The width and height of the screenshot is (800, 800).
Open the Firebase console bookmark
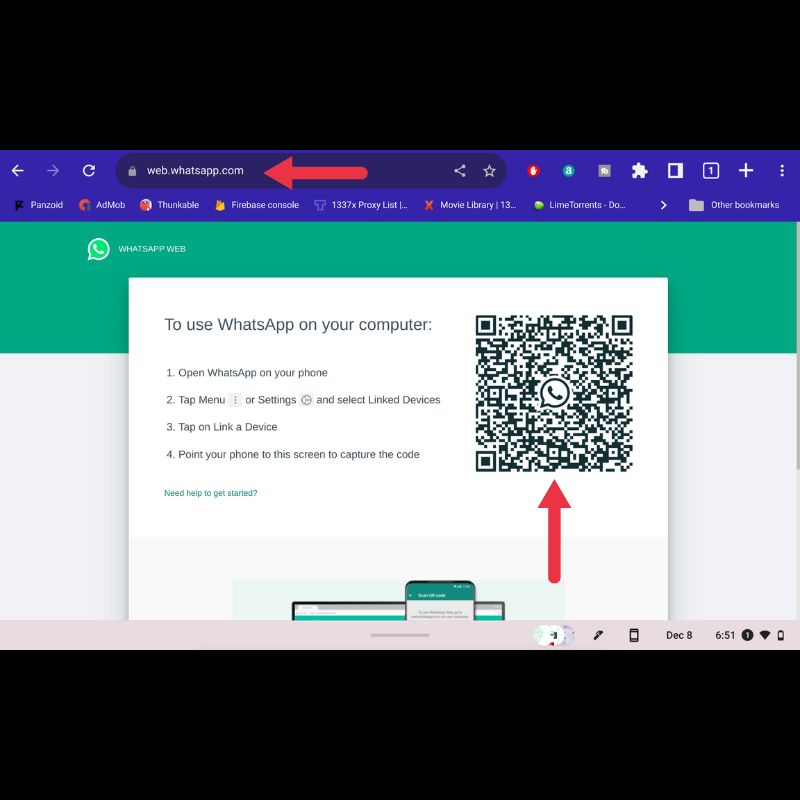point(257,205)
